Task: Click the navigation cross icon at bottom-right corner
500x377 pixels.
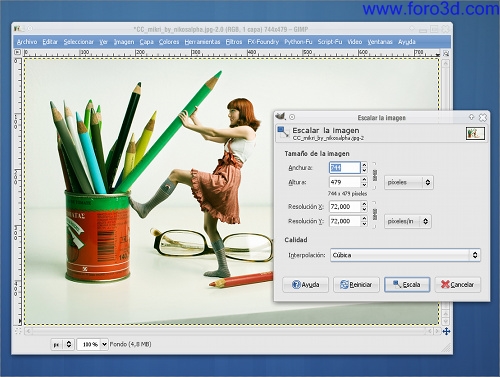Action: coord(446,331)
